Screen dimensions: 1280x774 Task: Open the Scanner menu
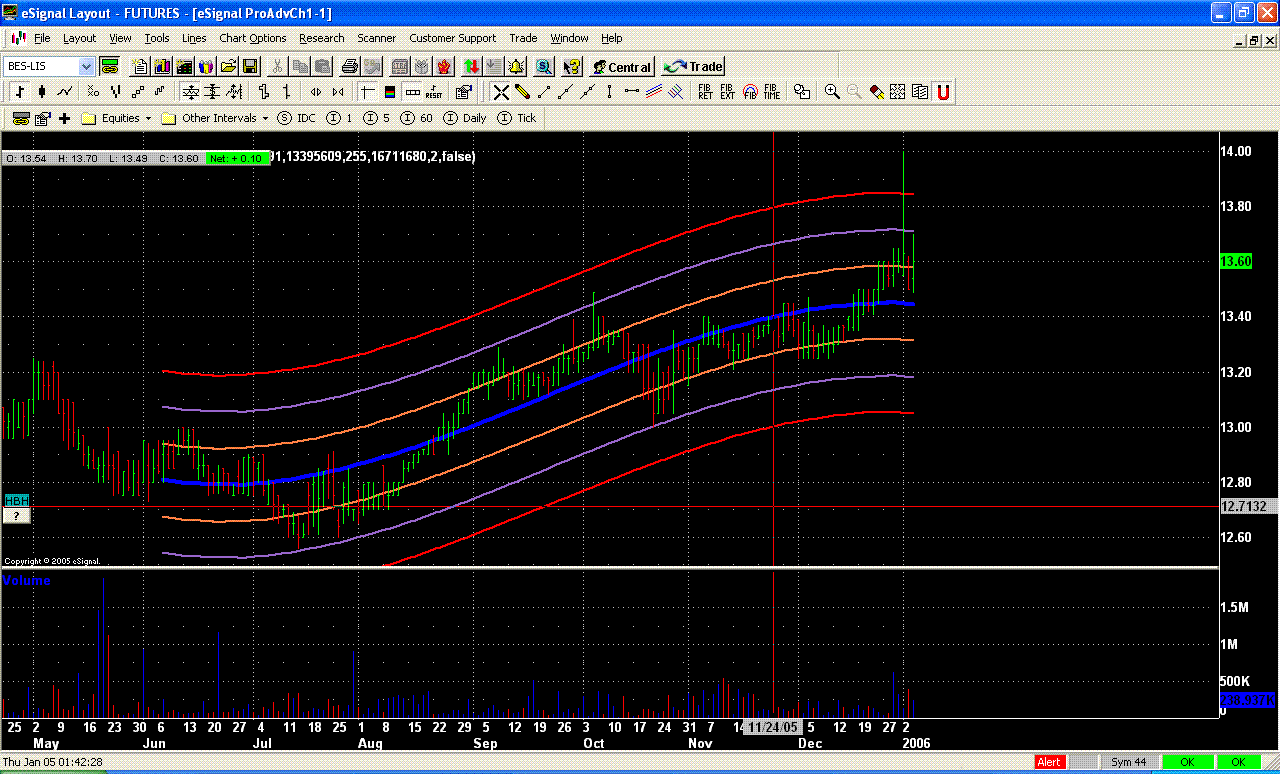click(377, 38)
